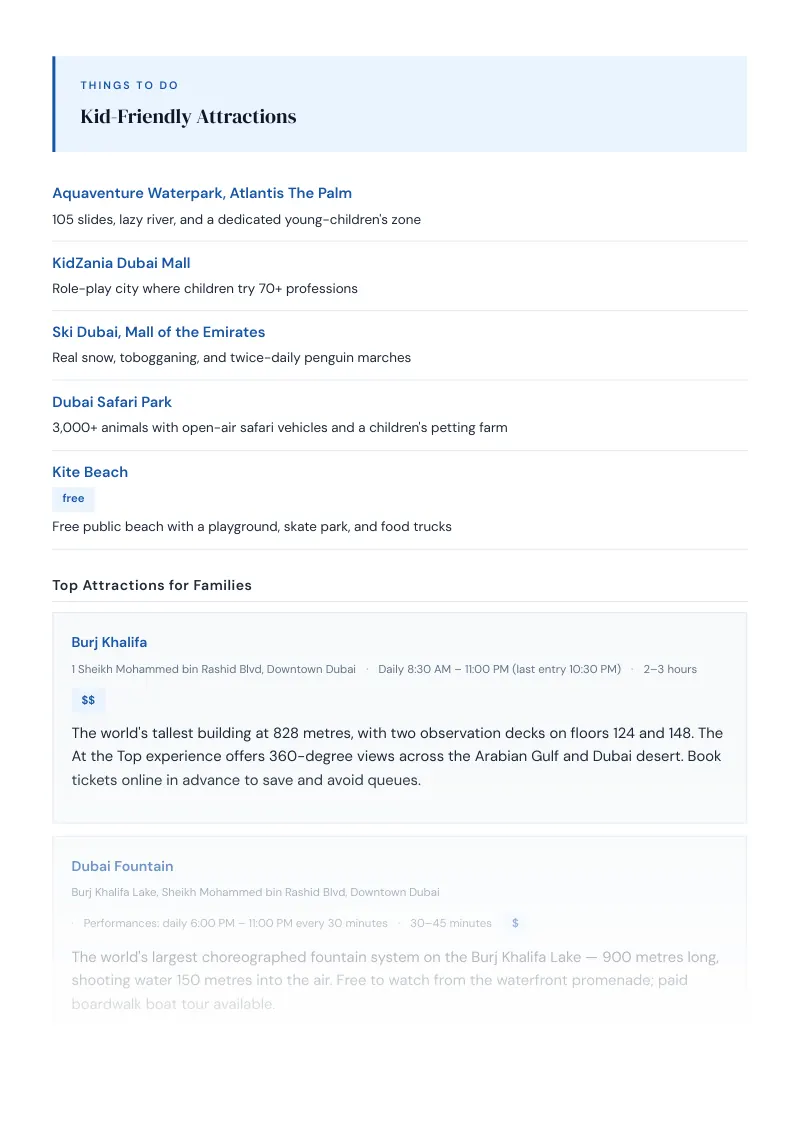Click the Dubai Fountain performances schedule text
This screenshot has width=800, height=1132.
pyautogui.click(x=235, y=923)
